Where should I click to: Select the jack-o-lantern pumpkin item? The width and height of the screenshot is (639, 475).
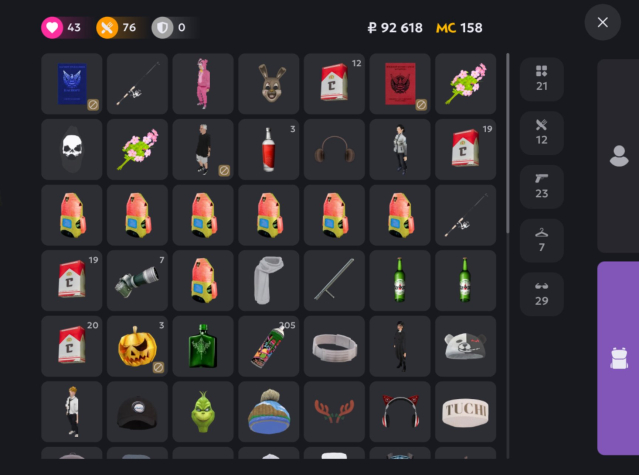pos(137,346)
